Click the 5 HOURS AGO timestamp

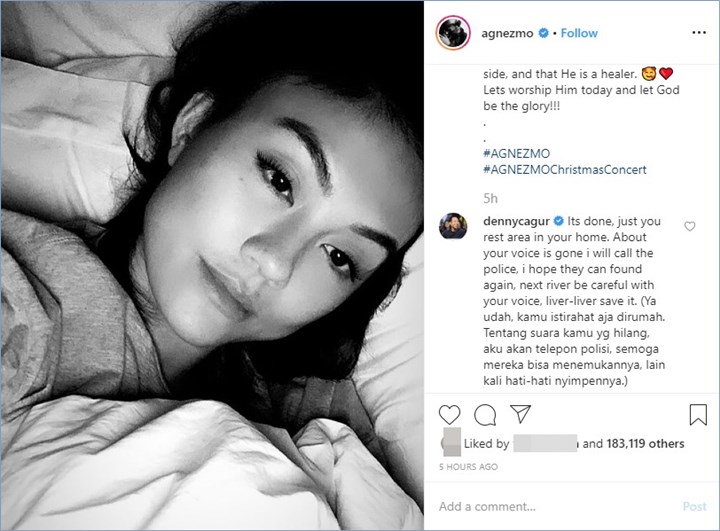coord(468,467)
